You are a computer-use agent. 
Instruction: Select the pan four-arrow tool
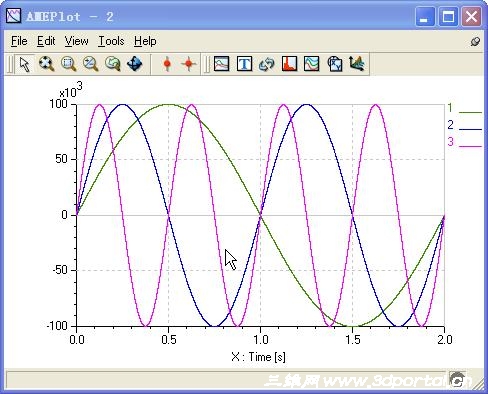[x=135, y=64]
